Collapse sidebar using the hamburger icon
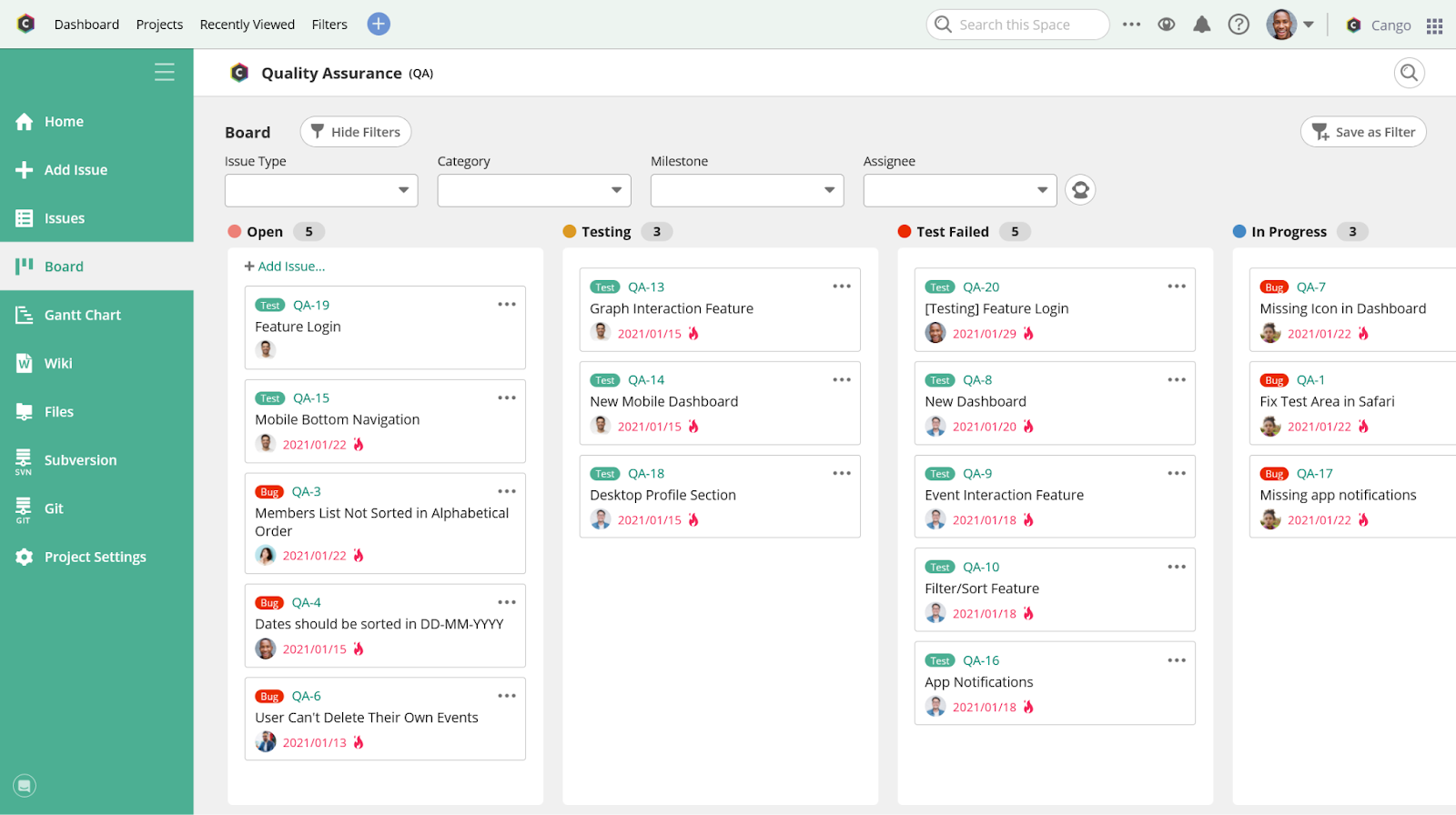The width and height of the screenshot is (1456, 815). [x=165, y=72]
